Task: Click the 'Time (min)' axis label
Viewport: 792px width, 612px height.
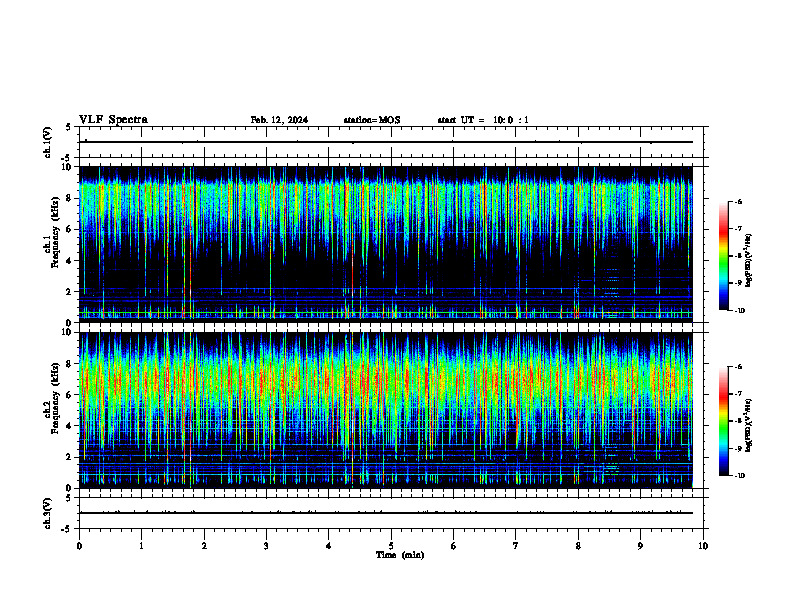Action: click(400, 555)
